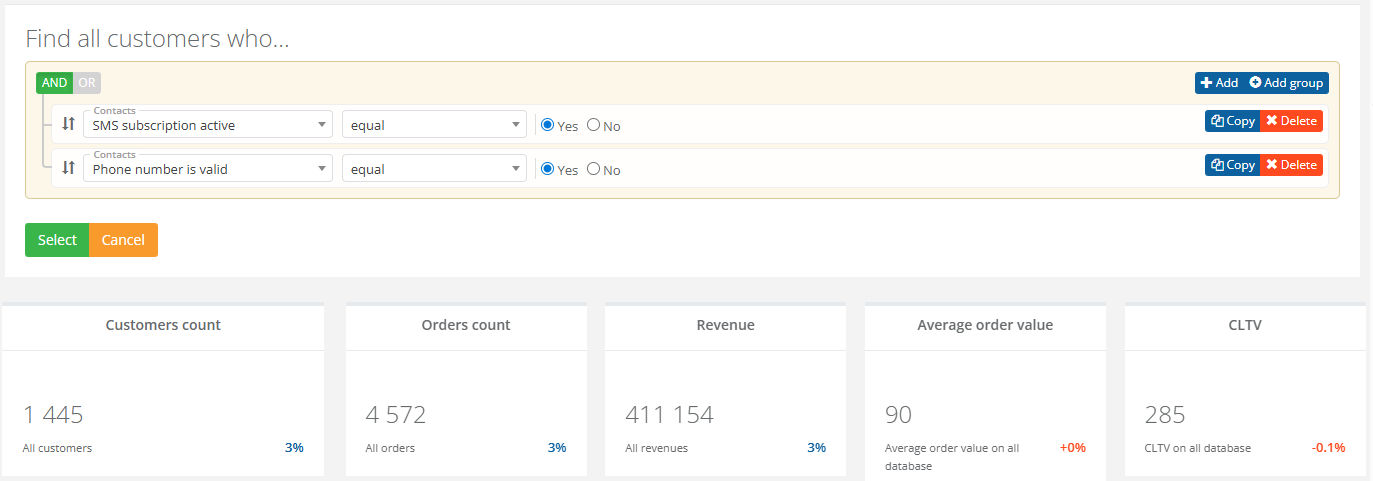Select Yes for Phone number is valid

click(548, 170)
